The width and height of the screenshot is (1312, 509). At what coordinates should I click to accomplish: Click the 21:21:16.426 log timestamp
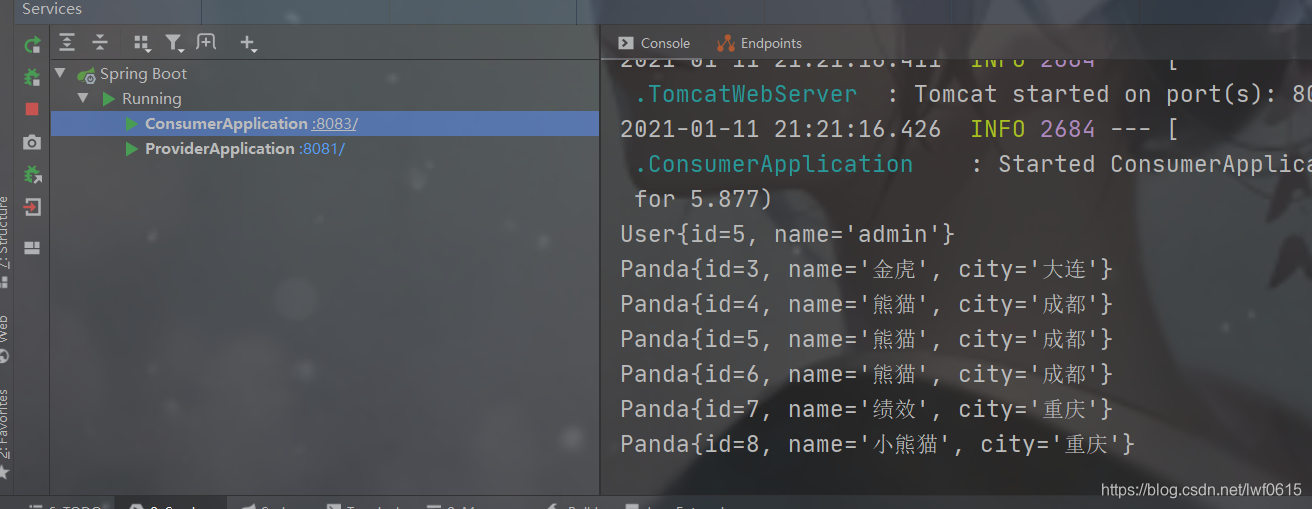pos(857,130)
